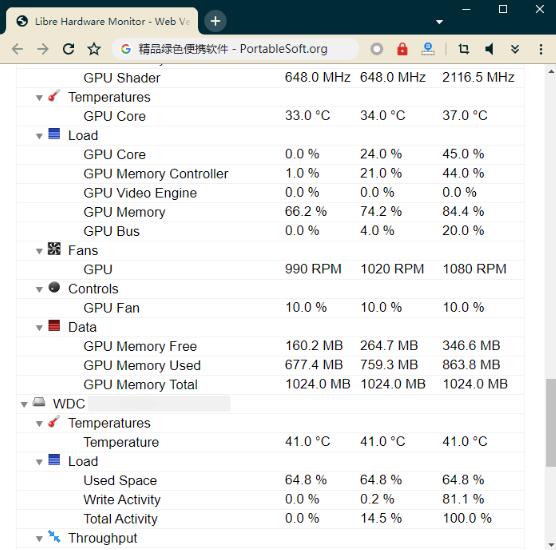
Task: Click the GPU Temperatures thermometer icon
Action: (54, 96)
